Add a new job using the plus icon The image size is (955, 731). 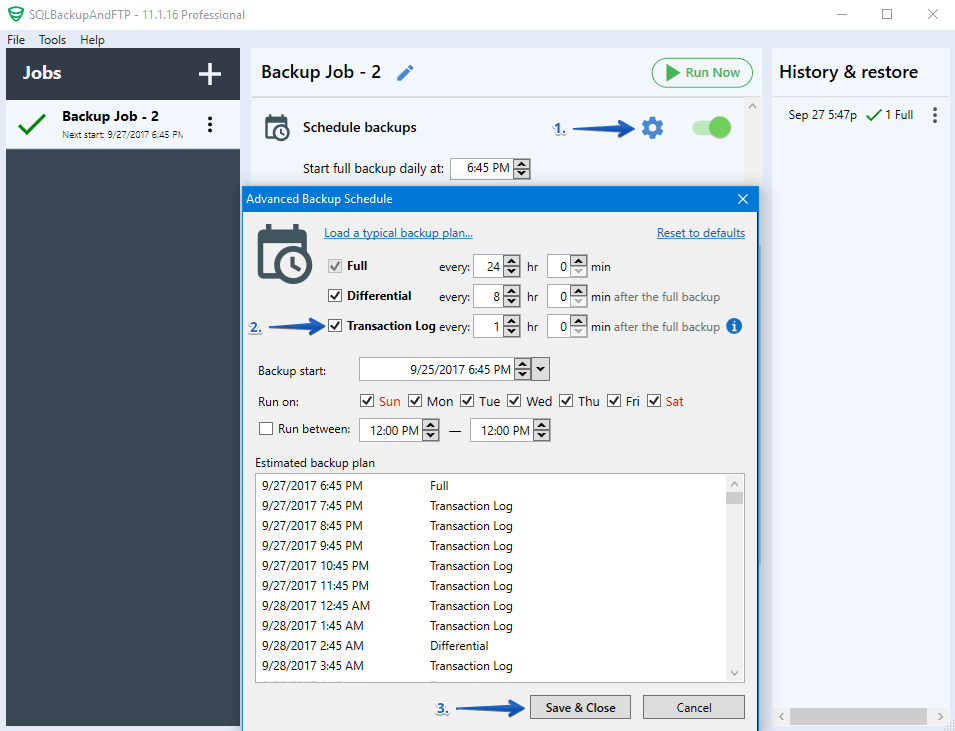click(x=210, y=73)
